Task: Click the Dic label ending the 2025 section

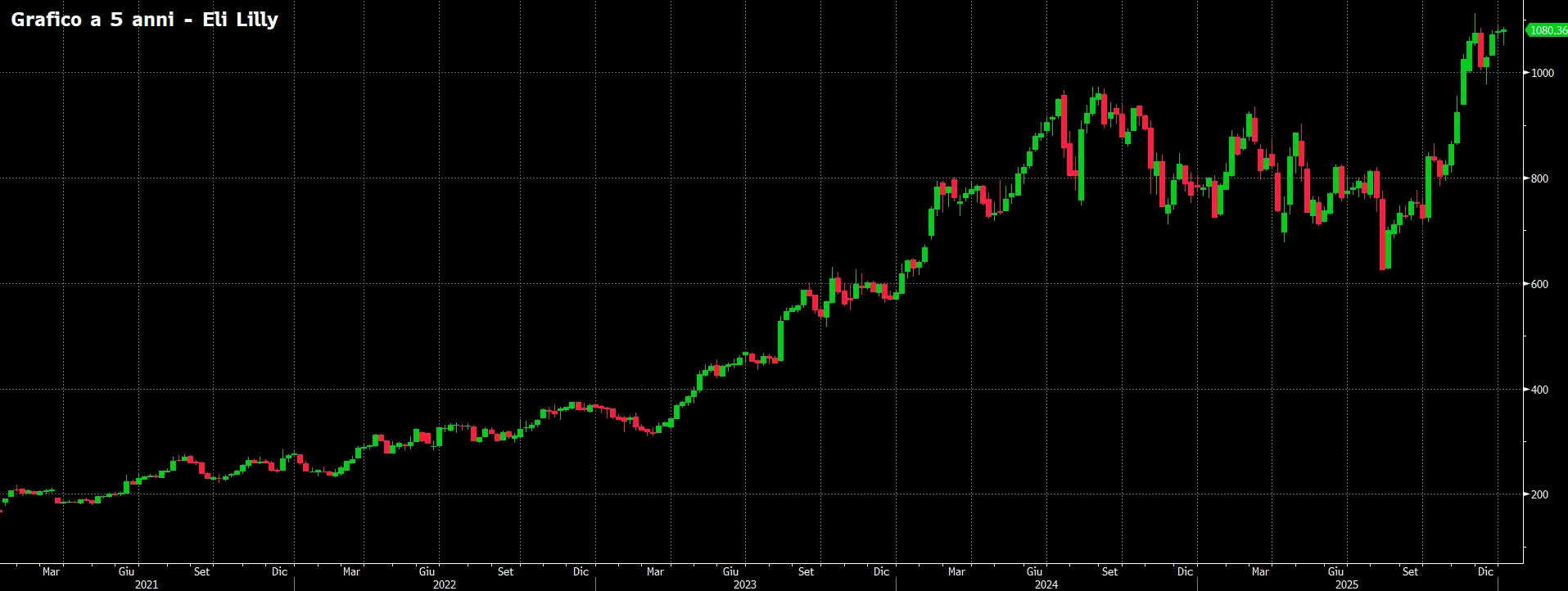Action: 1485,571
